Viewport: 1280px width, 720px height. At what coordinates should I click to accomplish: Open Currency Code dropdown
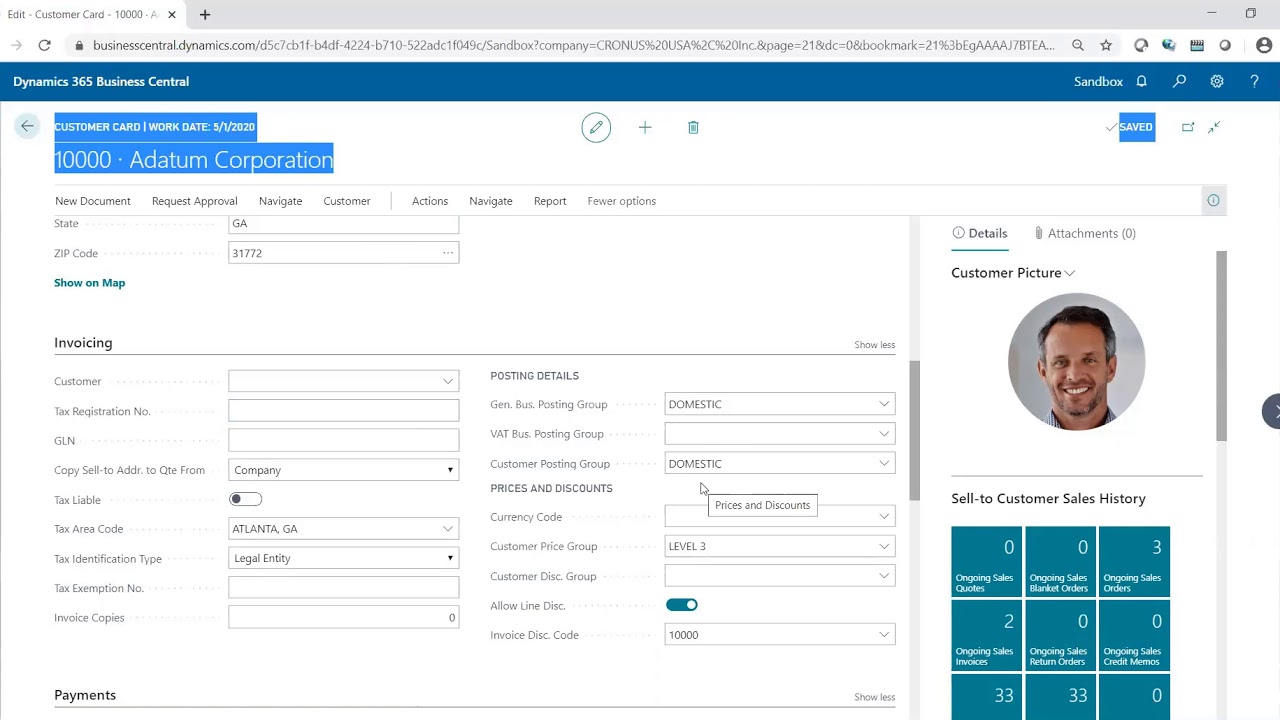884,517
